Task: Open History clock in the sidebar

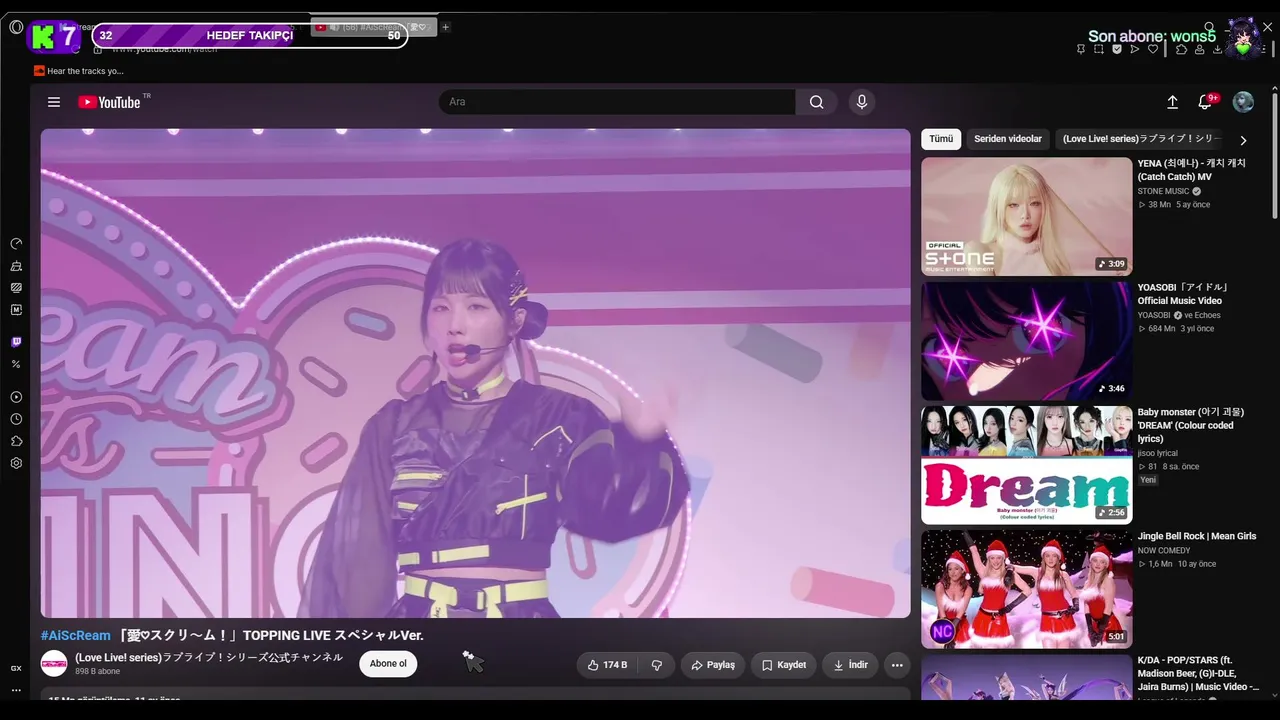Action: (16, 419)
